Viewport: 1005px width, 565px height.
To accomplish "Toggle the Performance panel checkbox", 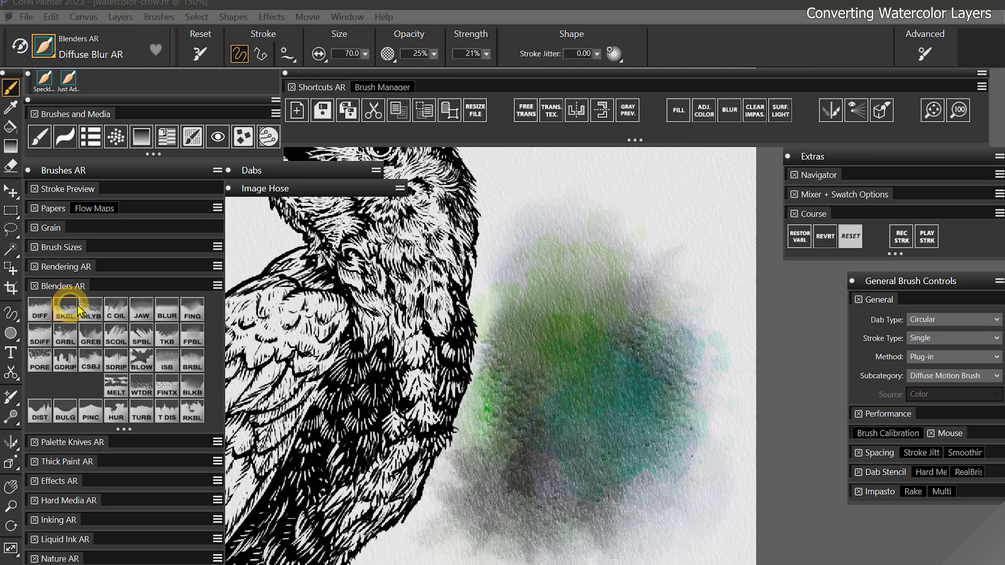I will coord(858,414).
